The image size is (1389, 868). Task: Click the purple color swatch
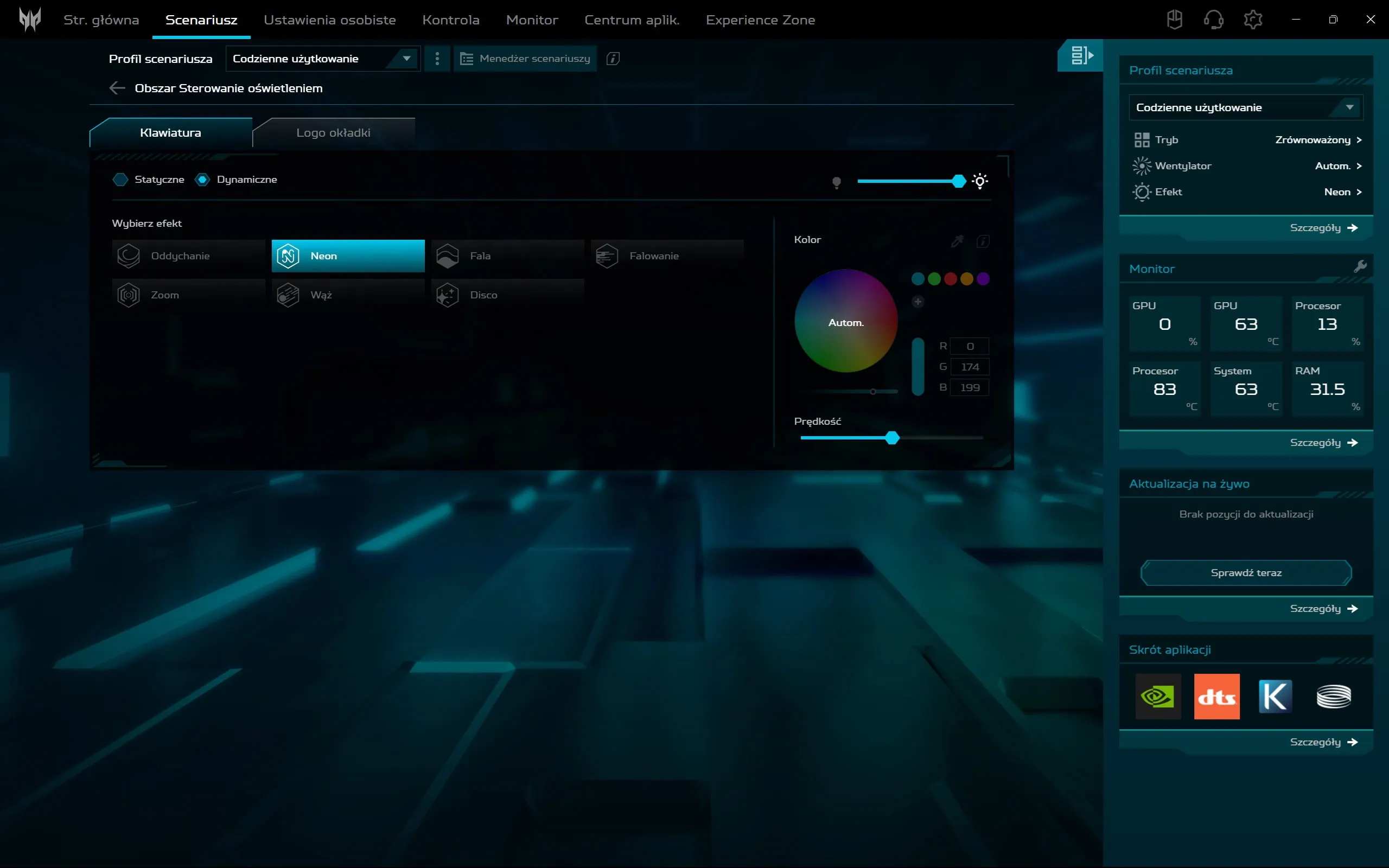pyautogui.click(x=983, y=279)
